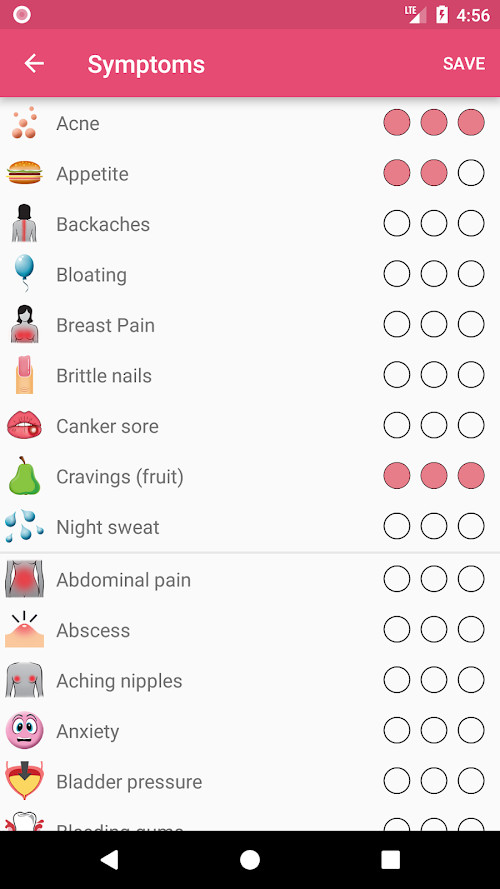Tap the Acne spots icon
This screenshot has height=889, width=500.
pos(24,123)
